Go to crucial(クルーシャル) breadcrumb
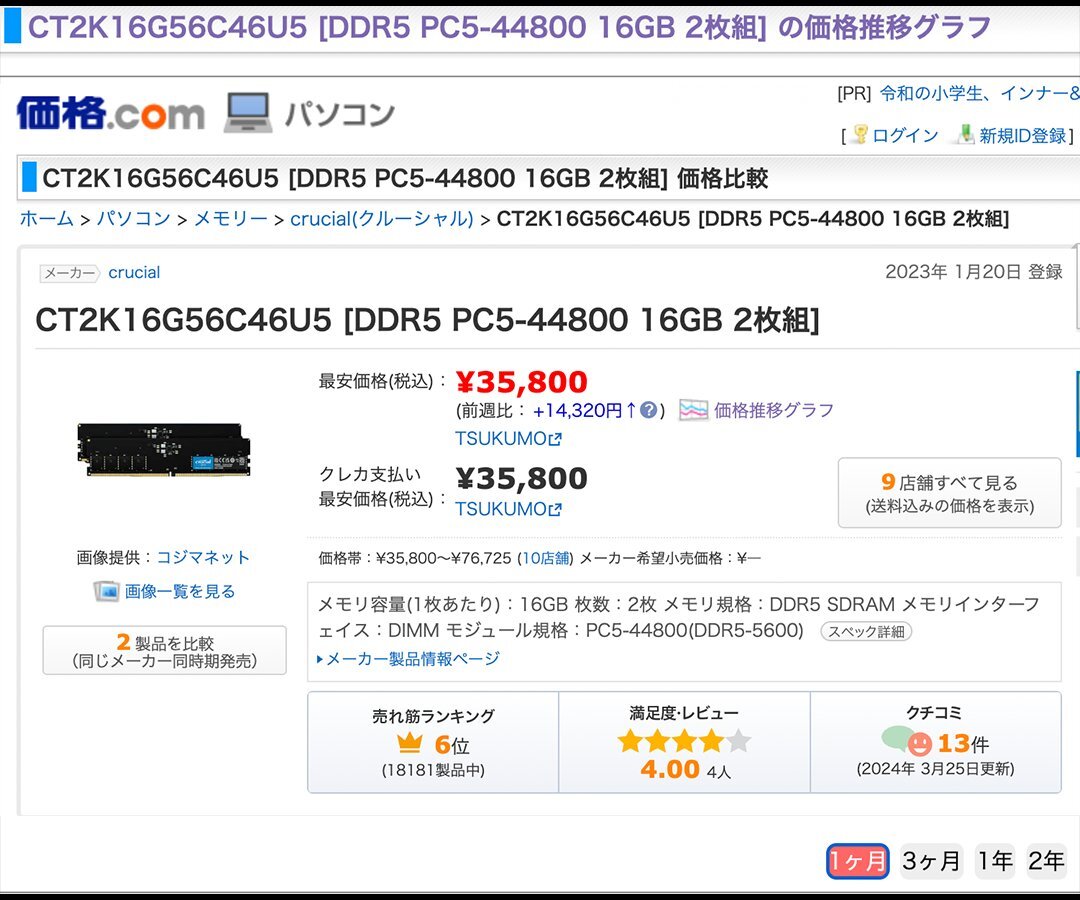1080x900 pixels. pyautogui.click(x=382, y=219)
